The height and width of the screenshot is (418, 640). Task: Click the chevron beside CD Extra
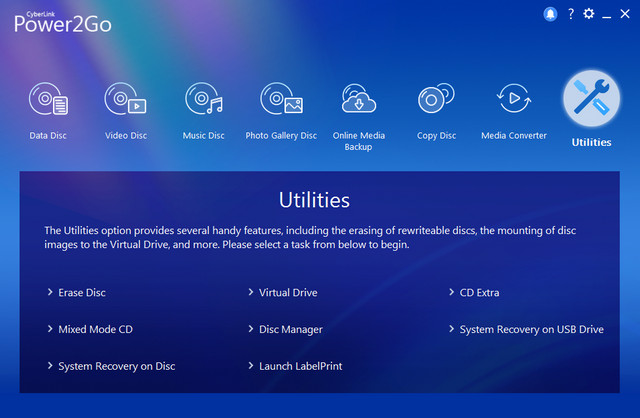pos(451,292)
